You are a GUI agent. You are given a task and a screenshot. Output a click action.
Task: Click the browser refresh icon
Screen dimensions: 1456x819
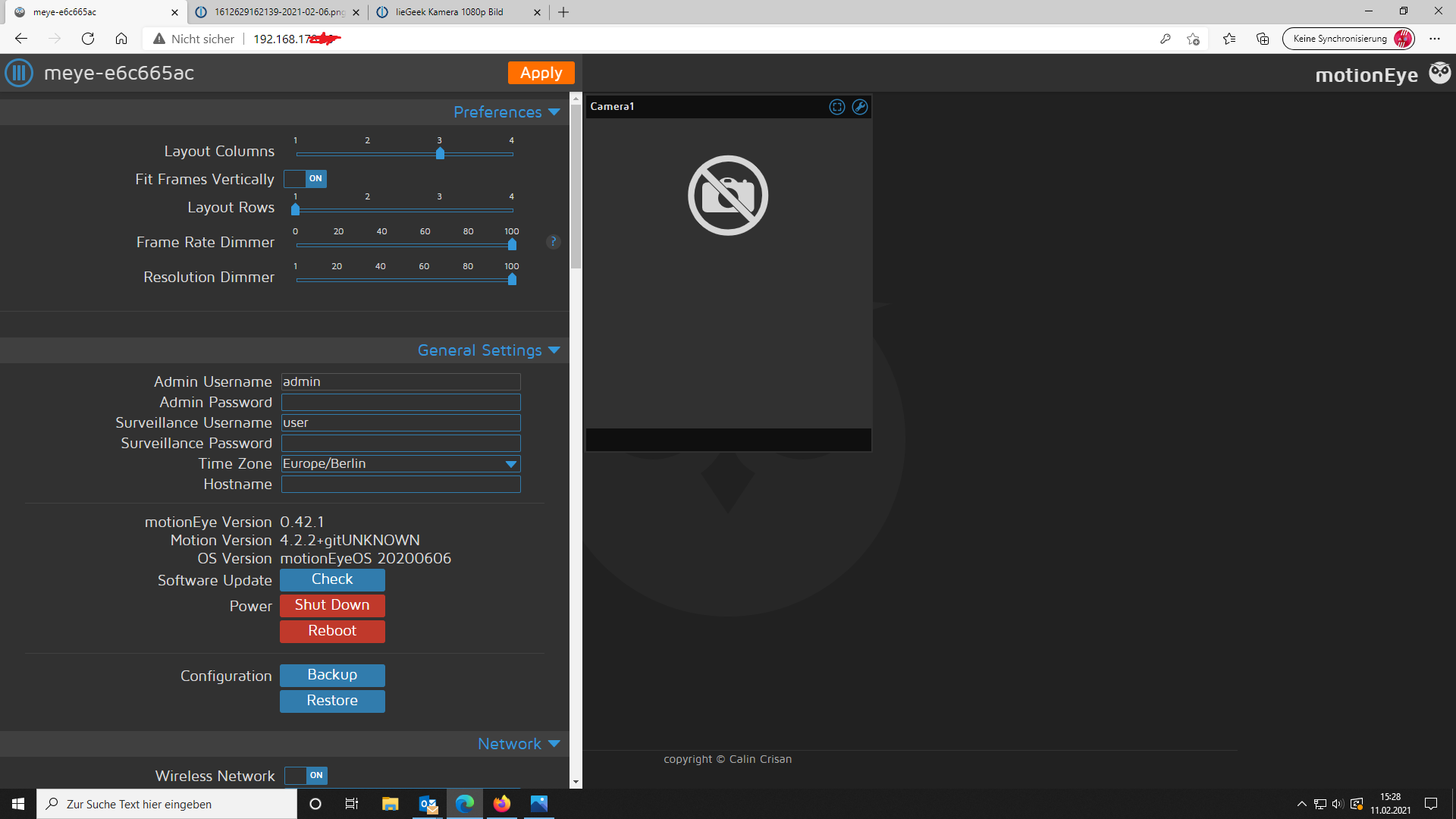(88, 39)
